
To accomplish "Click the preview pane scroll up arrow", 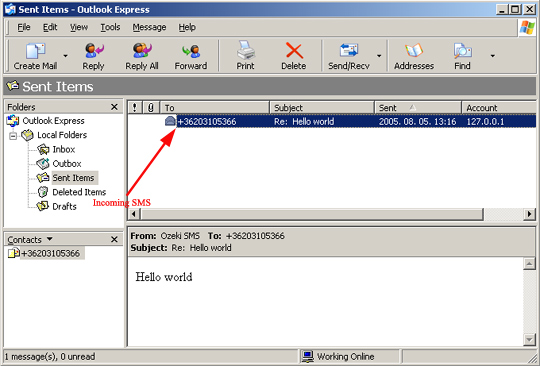I will coord(529,264).
